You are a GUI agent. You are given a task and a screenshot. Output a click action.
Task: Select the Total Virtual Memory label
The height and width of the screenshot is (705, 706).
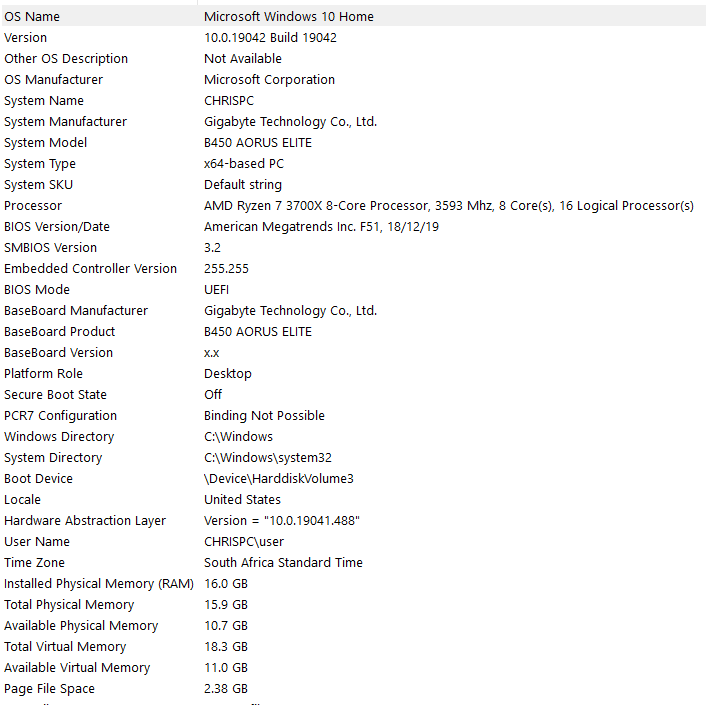coord(65,647)
